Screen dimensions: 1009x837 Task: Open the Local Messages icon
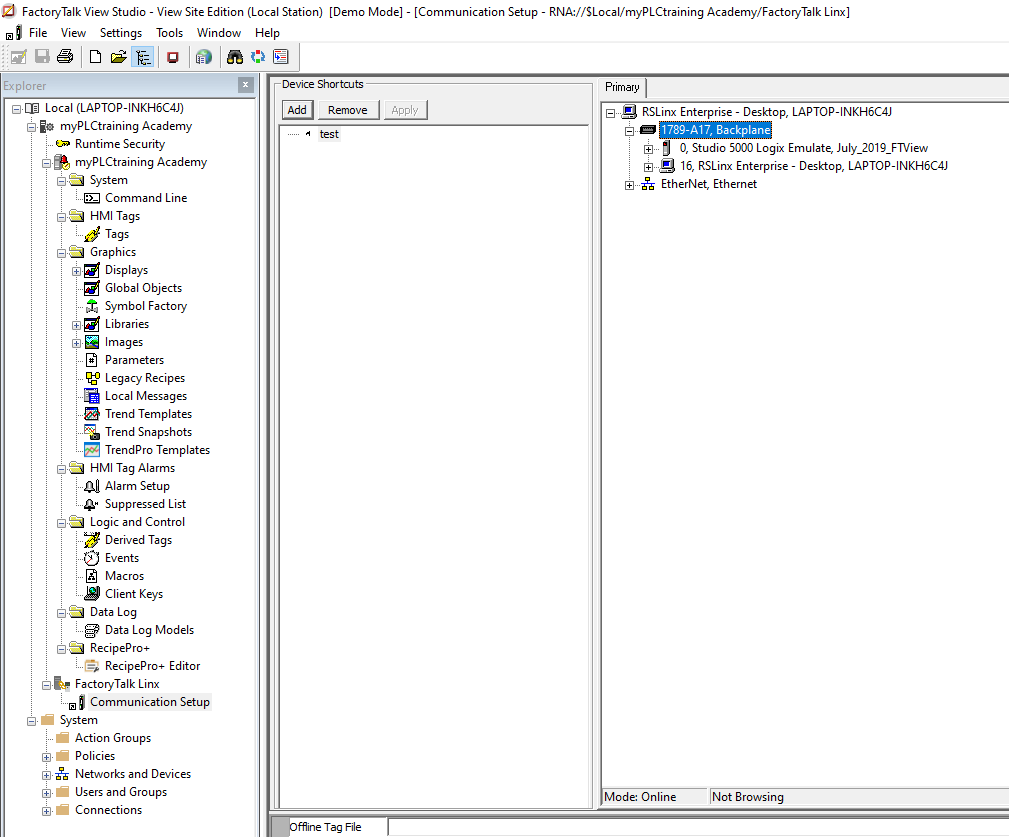[92, 396]
